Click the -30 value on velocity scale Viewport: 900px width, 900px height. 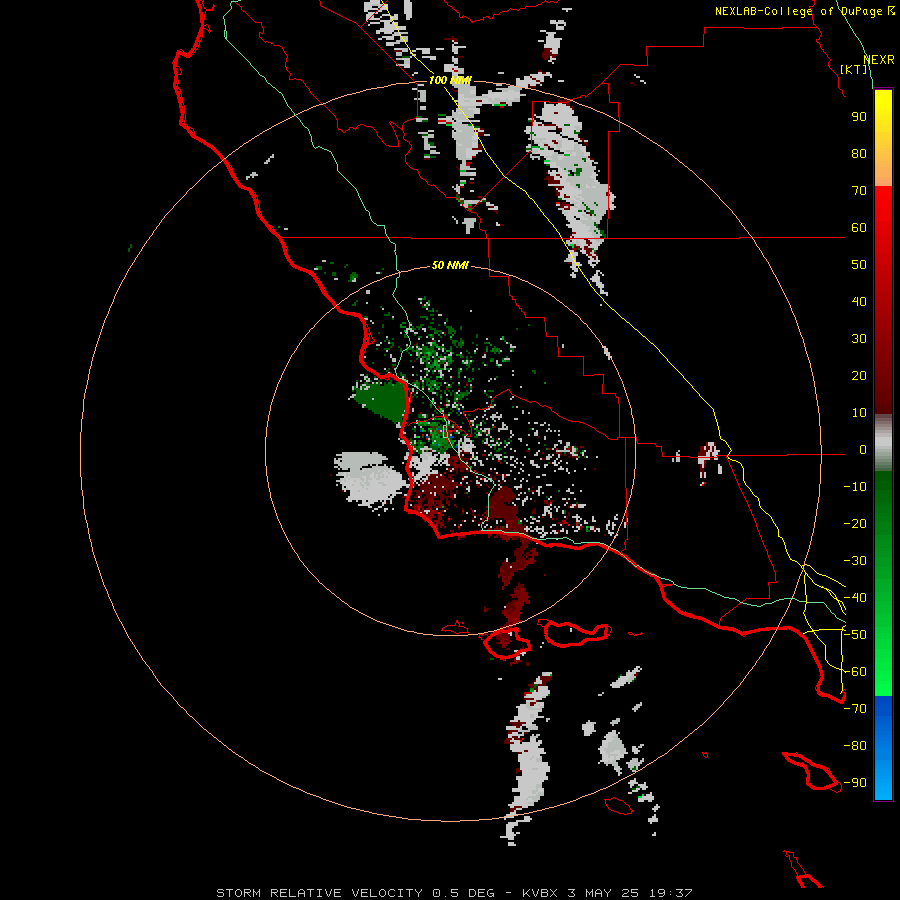(855, 561)
